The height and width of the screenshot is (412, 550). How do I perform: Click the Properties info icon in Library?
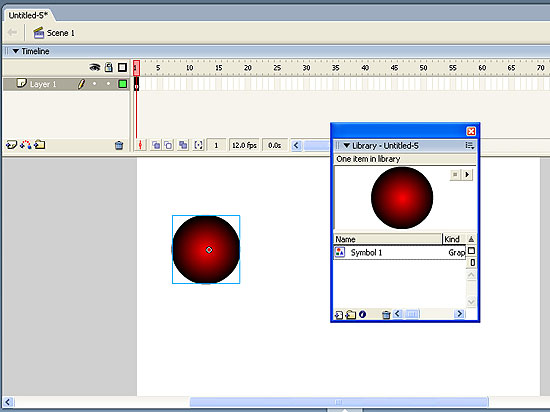pyautogui.click(x=362, y=314)
